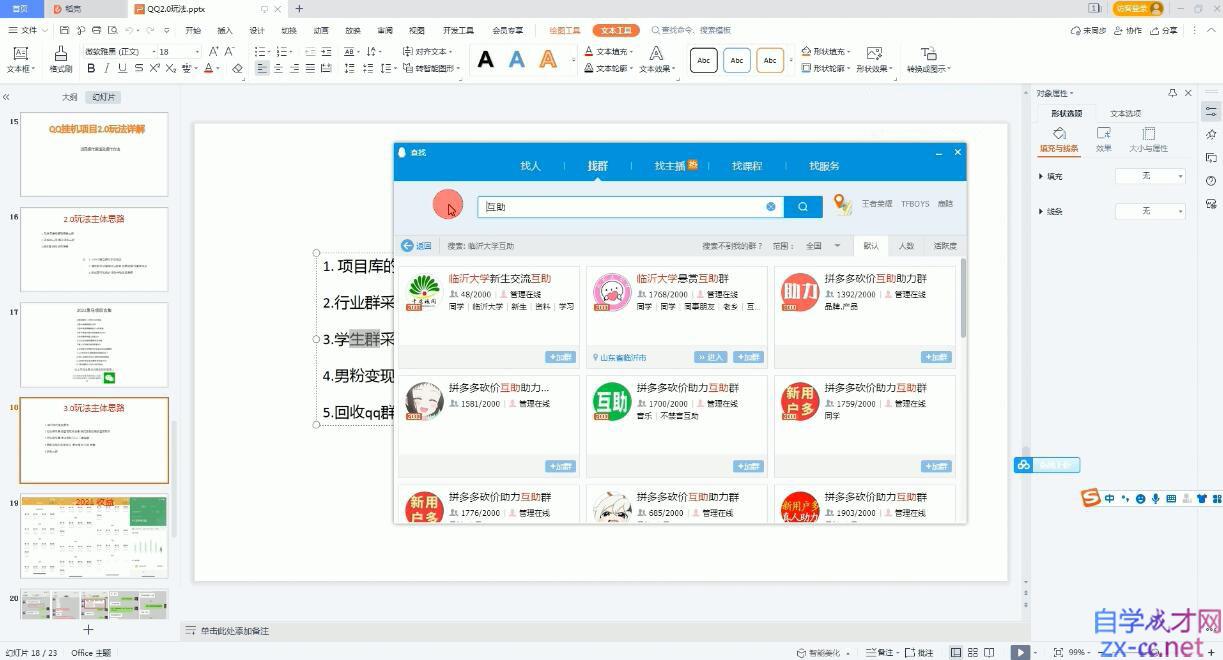Toggle bold formatting

(91, 69)
